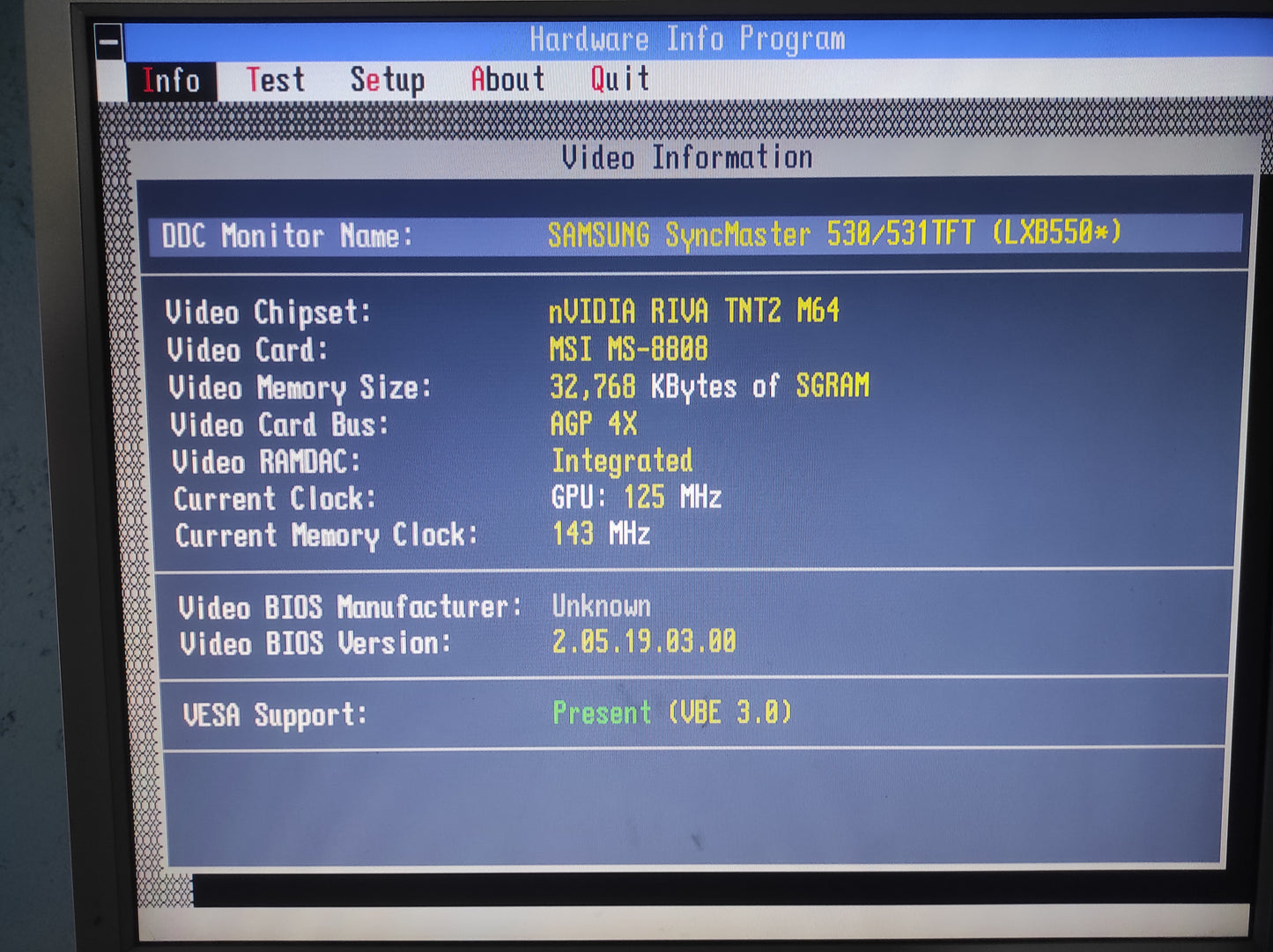This screenshot has height=952, width=1273.
Task: Click the 32,768 KBytes memory size value
Action: [x=709, y=387]
